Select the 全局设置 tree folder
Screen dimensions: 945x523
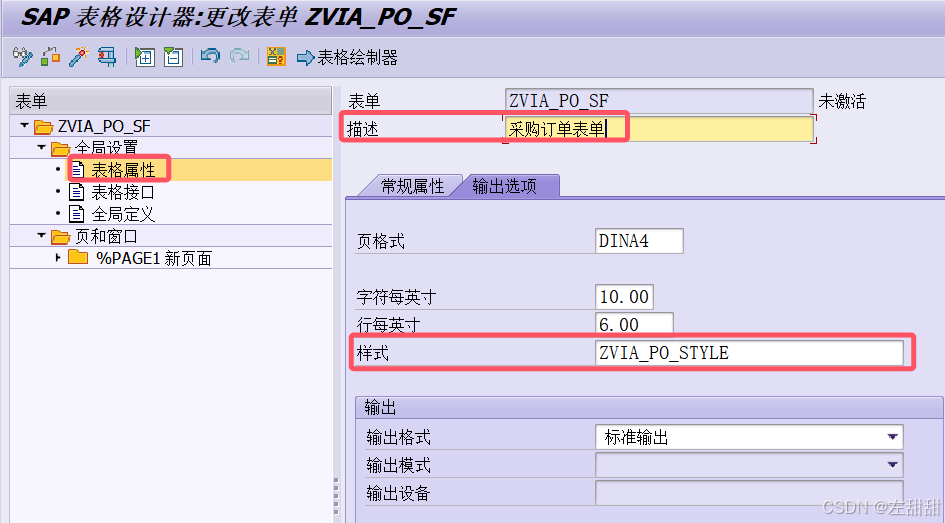click(x=106, y=148)
